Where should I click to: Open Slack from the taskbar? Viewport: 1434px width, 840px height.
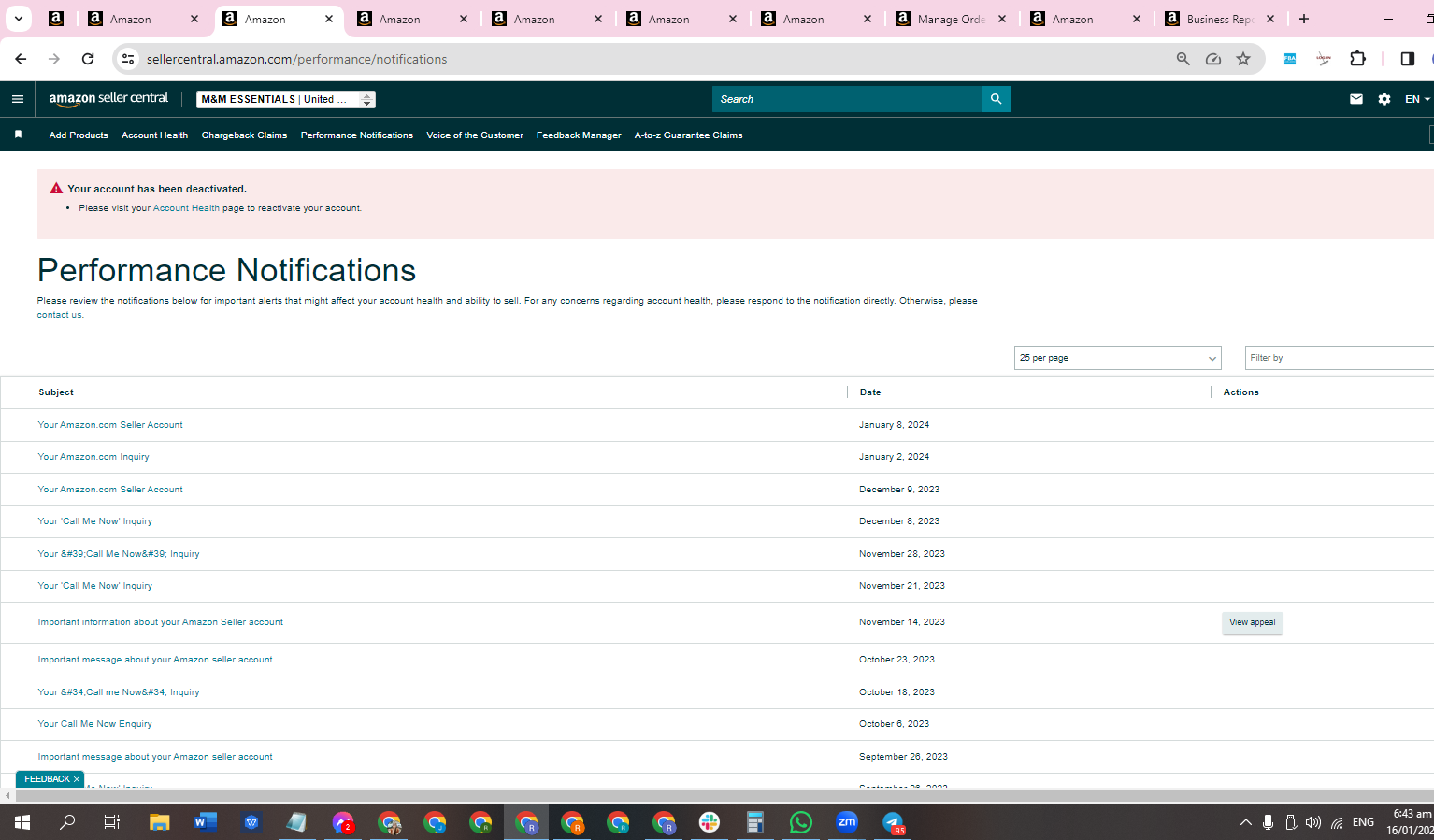[710, 822]
